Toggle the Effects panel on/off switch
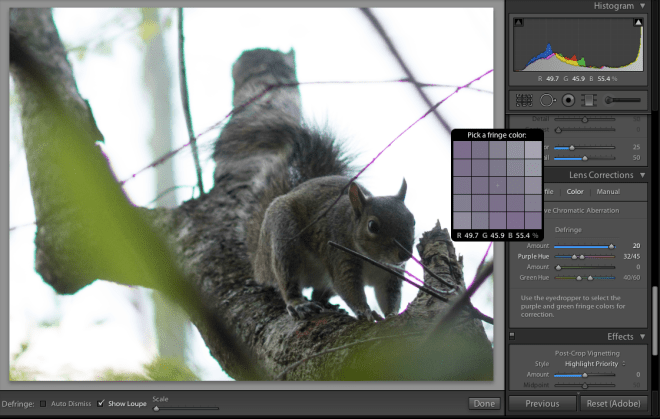This screenshot has height=419, width=660. [512, 336]
